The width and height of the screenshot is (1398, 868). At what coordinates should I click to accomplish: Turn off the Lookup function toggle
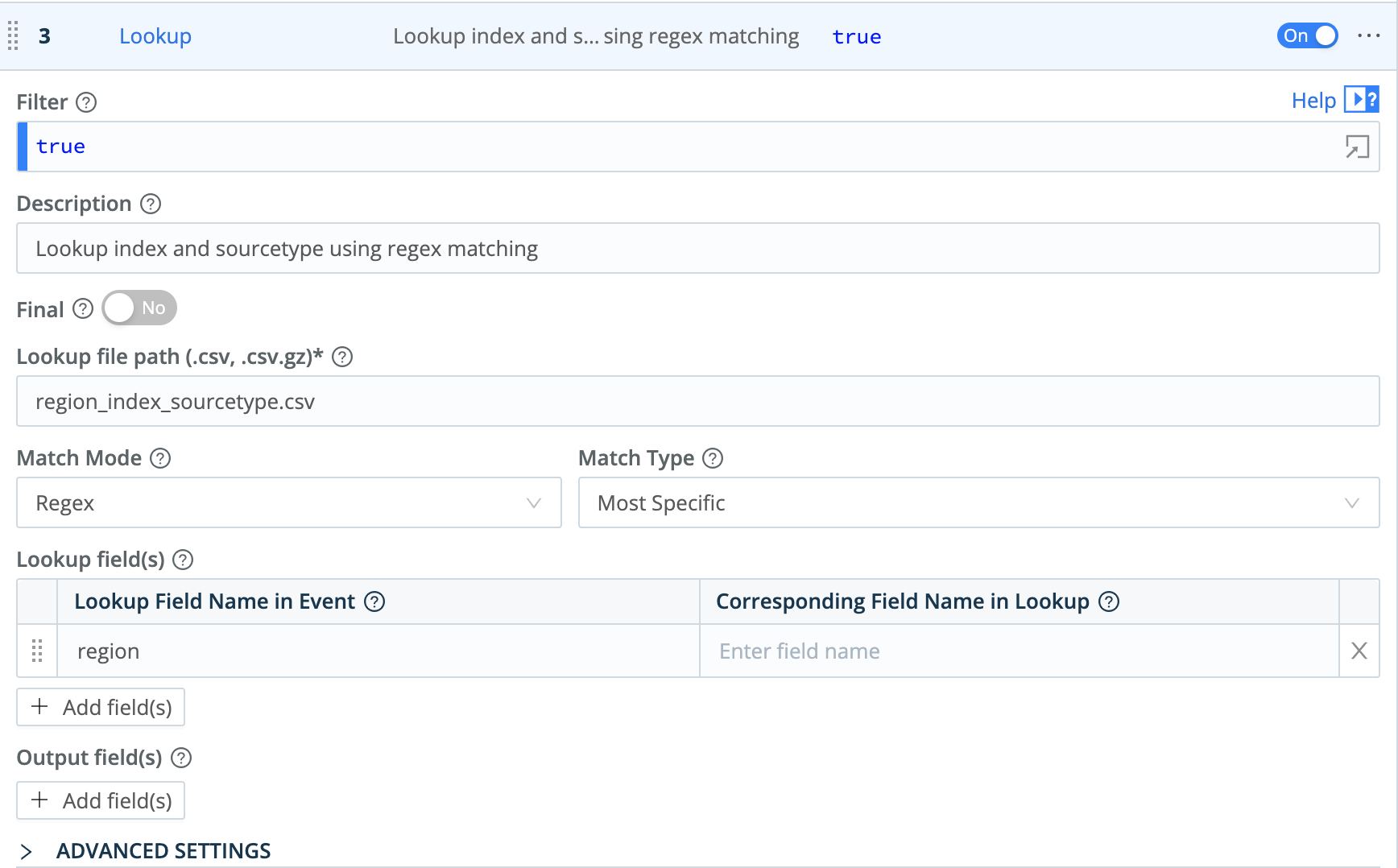[1306, 36]
